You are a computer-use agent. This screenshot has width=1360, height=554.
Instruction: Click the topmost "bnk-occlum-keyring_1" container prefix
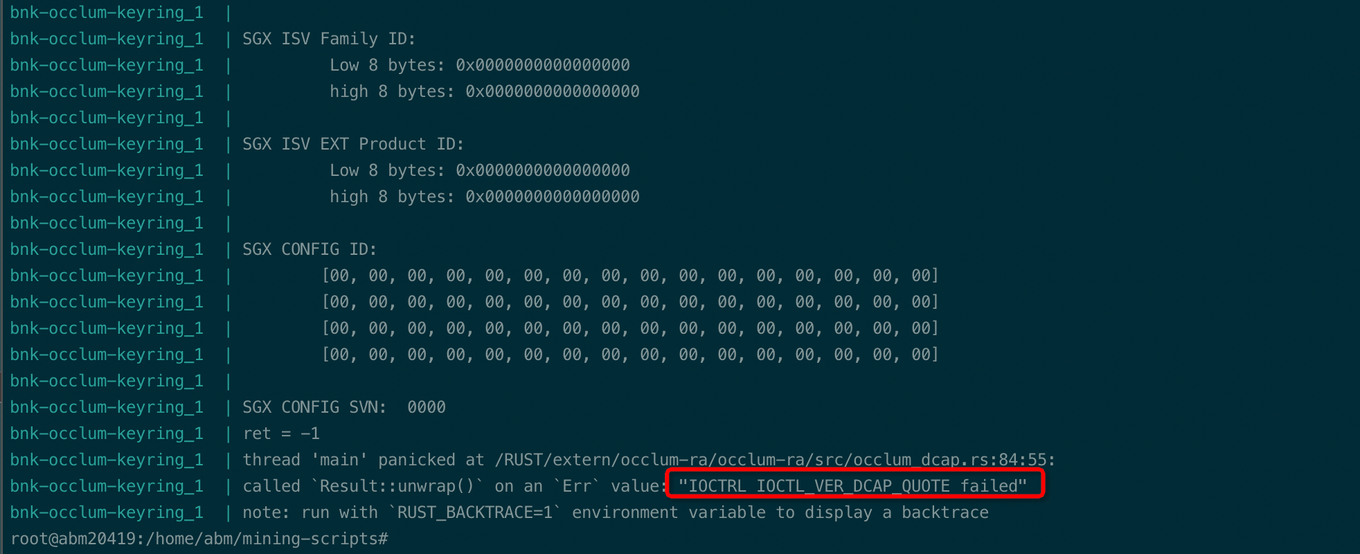(107, 13)
